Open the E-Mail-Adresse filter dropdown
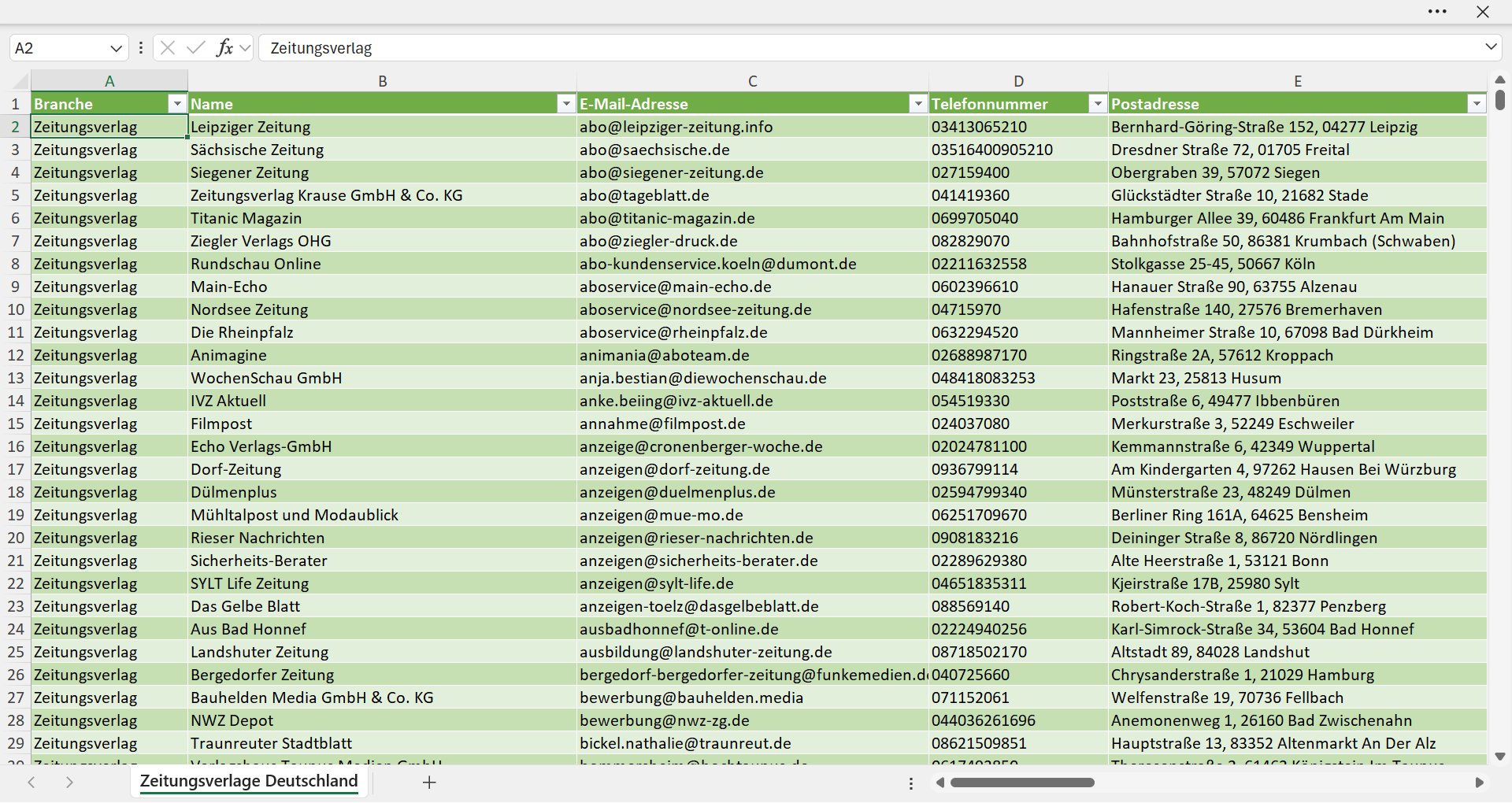 pyautogui.click(x=918, y=104)
